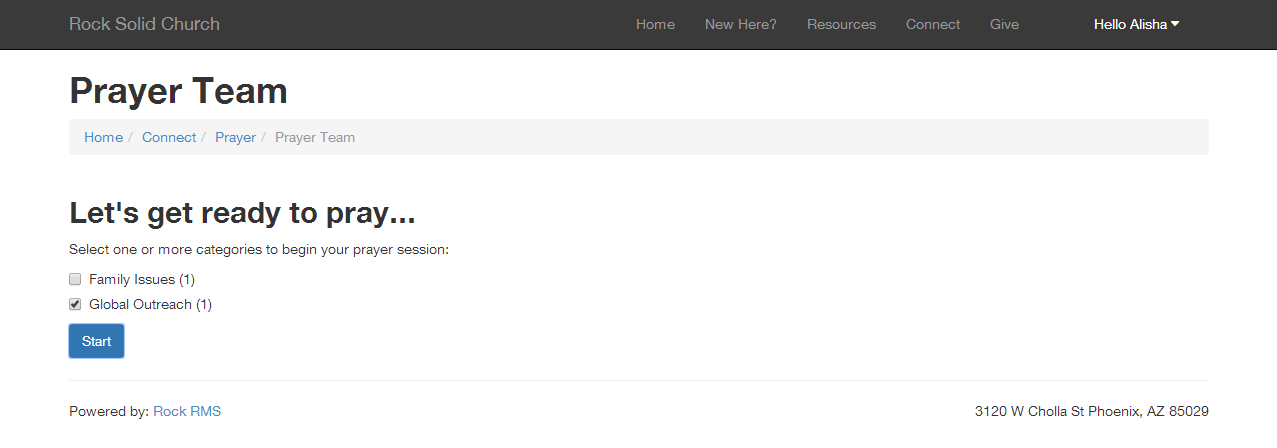1277x448 pixels.
Task: Click the Let's get ready to pray heading
Action: [x=242, y=213]
